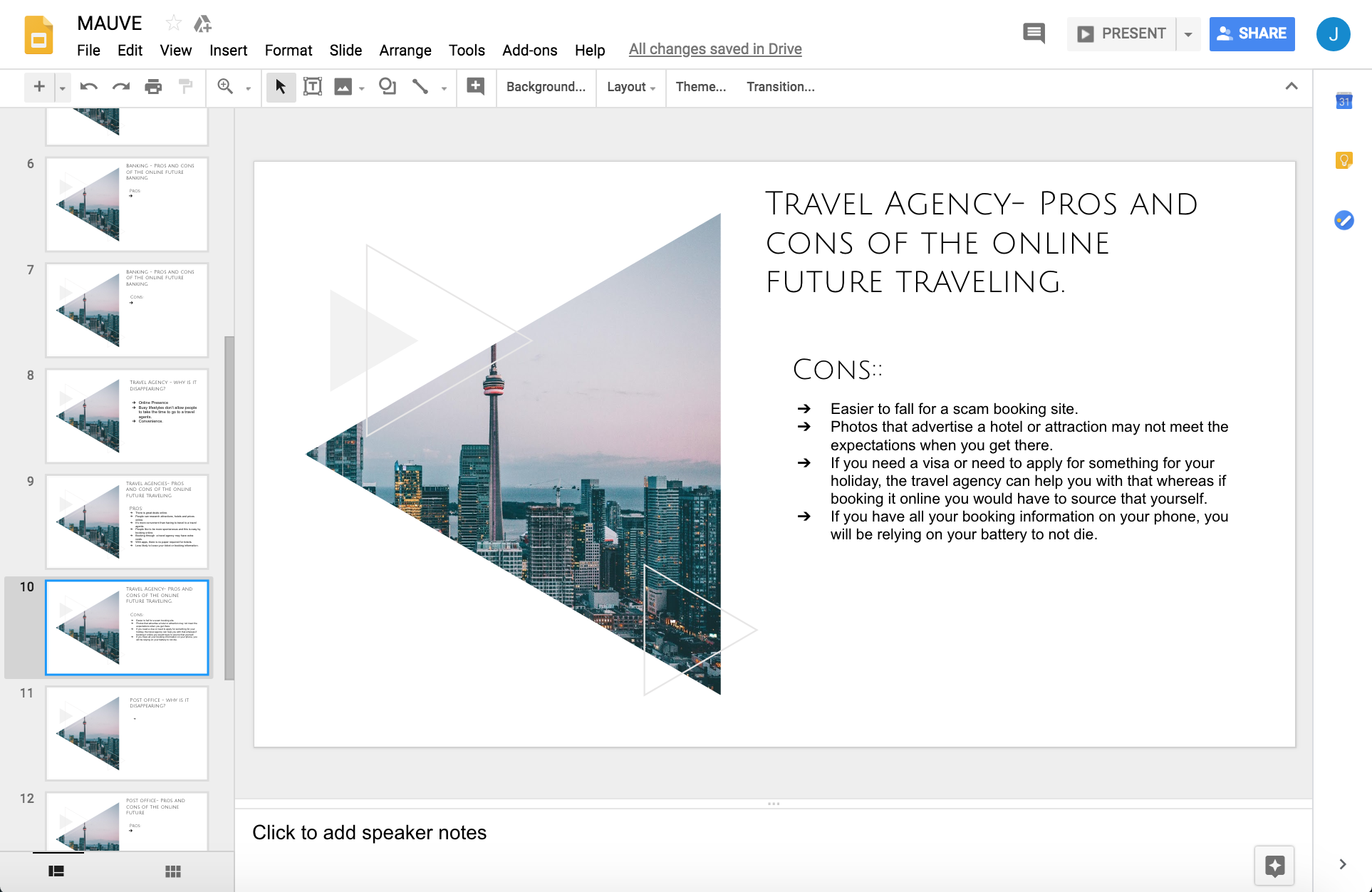Open the Insert menu
This screenshot has height=892, width=1372.
pos(228,50)
